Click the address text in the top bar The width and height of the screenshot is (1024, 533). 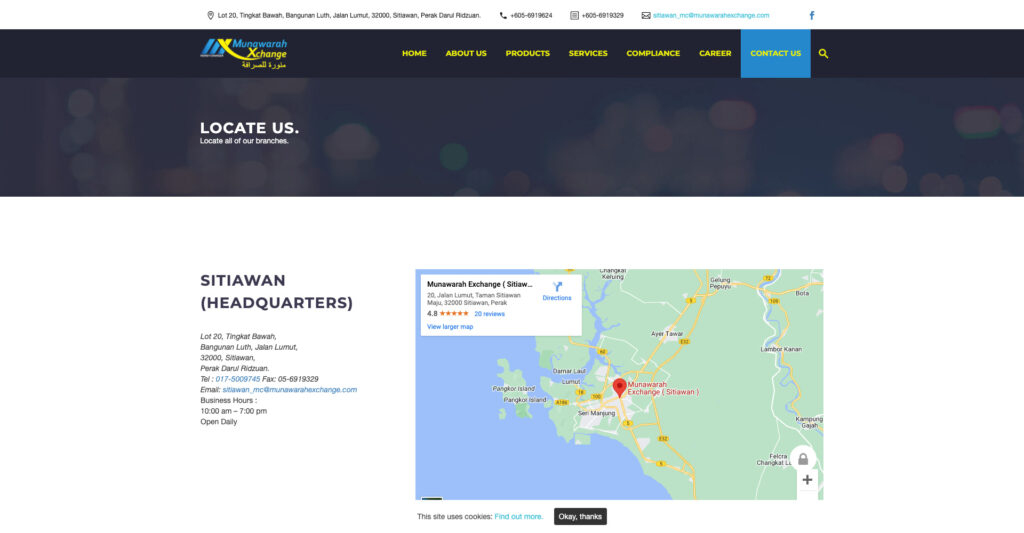pyautogui.click(x=349, y=15)
